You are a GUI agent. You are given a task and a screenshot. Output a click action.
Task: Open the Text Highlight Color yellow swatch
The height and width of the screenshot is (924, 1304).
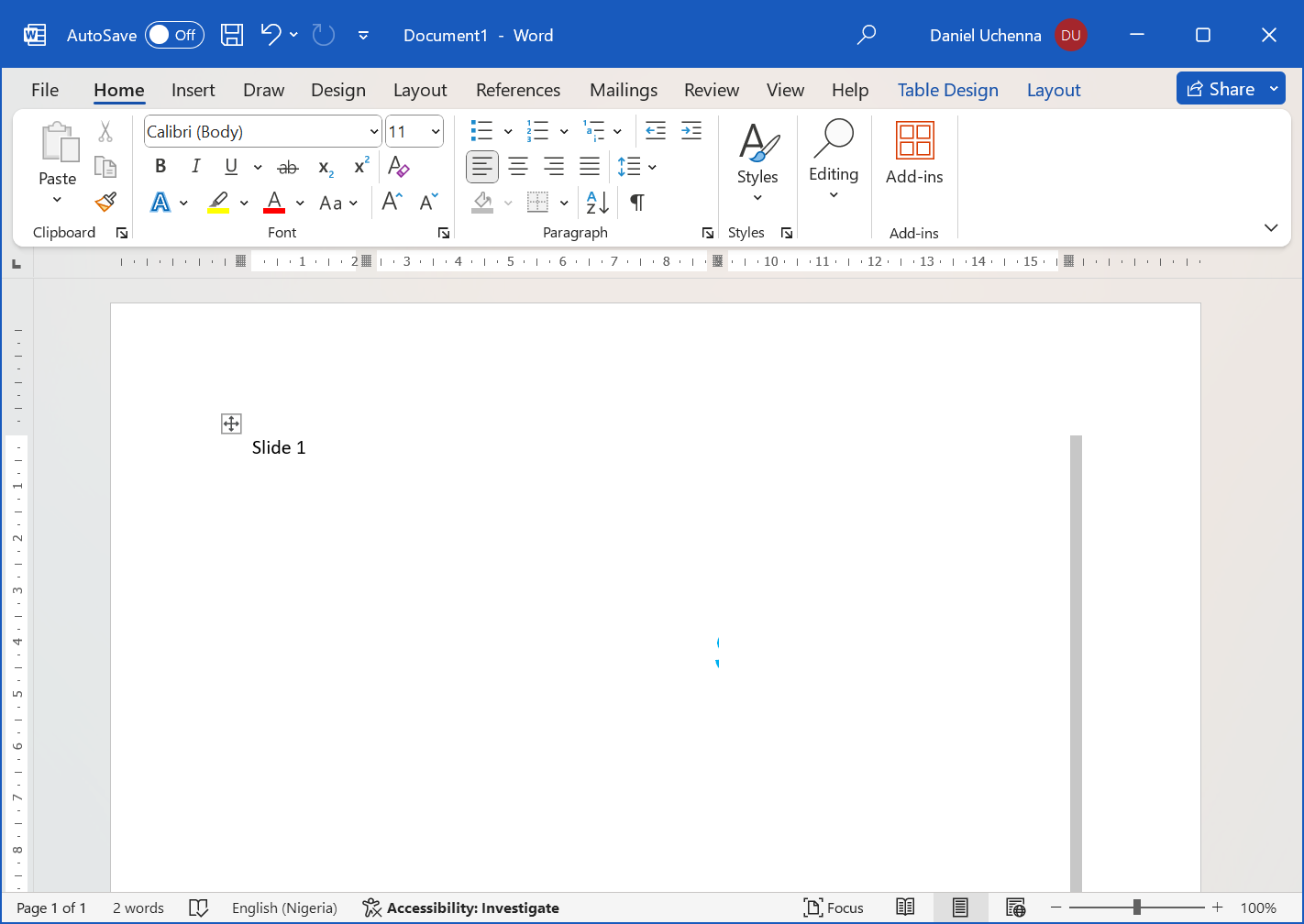click(221, 202)
